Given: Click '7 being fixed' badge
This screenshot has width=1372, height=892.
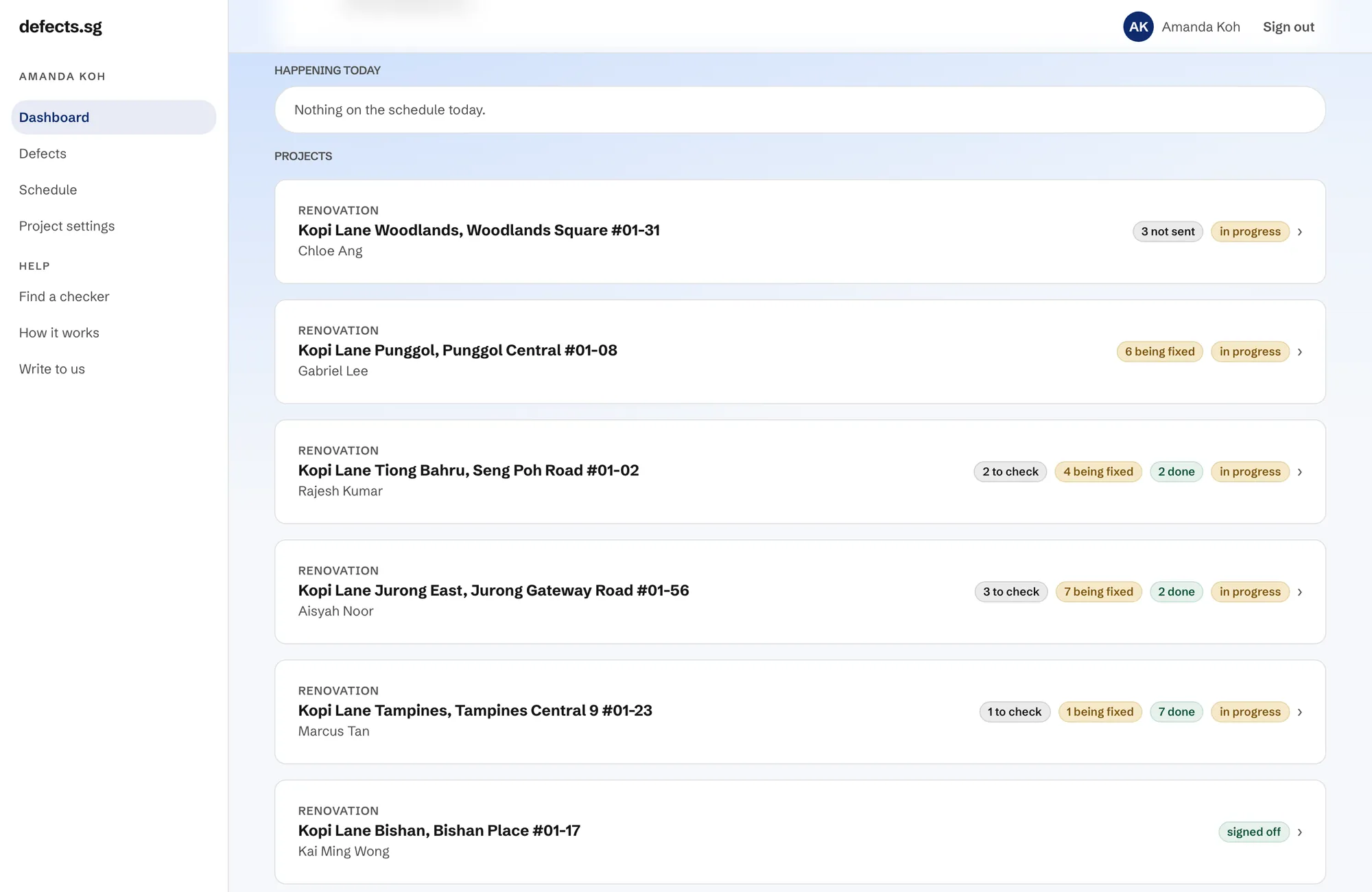Looking at the screenshot, I should 1098,592.
